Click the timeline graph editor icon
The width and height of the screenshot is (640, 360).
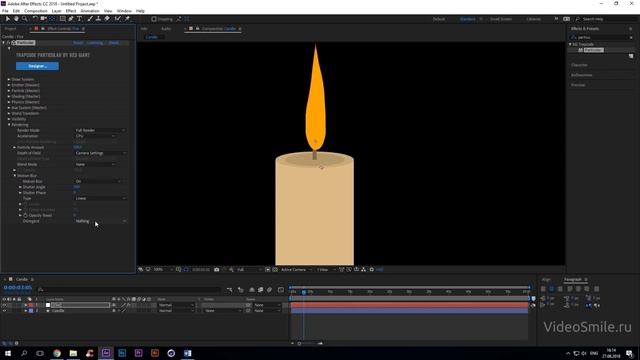coord(281,290)
